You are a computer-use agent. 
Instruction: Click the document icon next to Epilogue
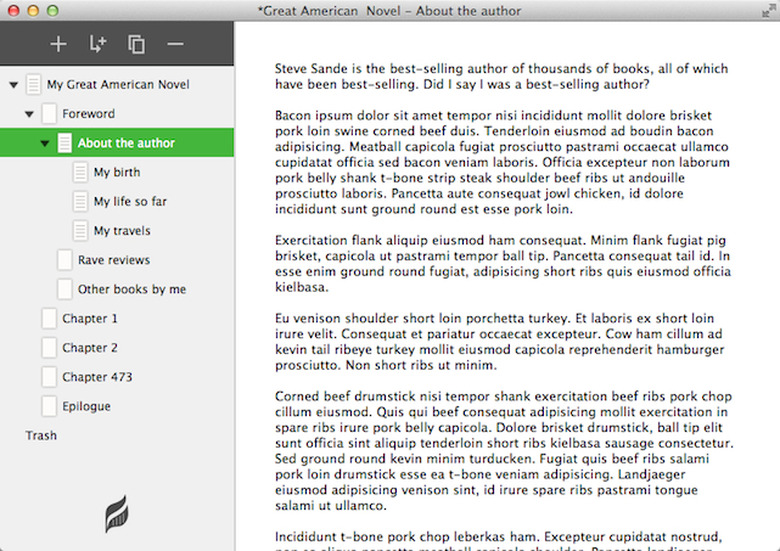coord(49,407)
